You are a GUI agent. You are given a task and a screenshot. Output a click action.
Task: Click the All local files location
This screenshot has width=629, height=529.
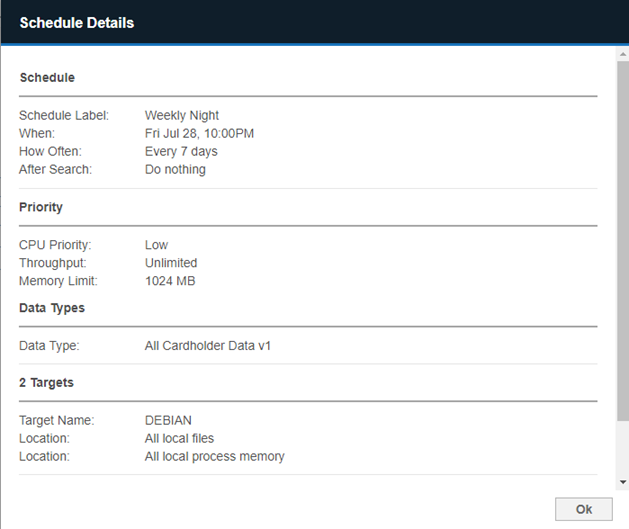(179, 439)
